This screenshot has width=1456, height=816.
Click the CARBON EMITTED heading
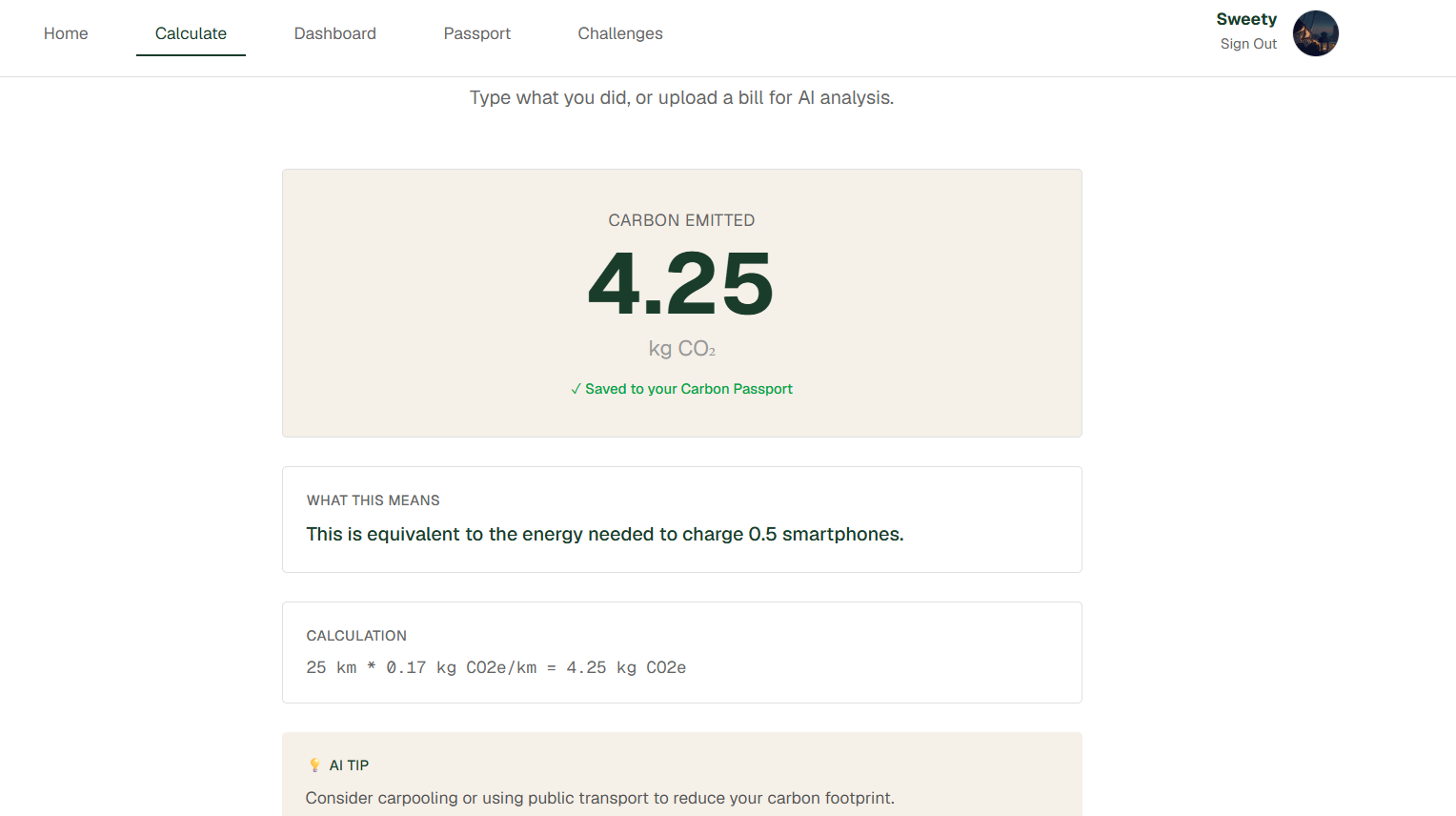(x=681, y=220)
